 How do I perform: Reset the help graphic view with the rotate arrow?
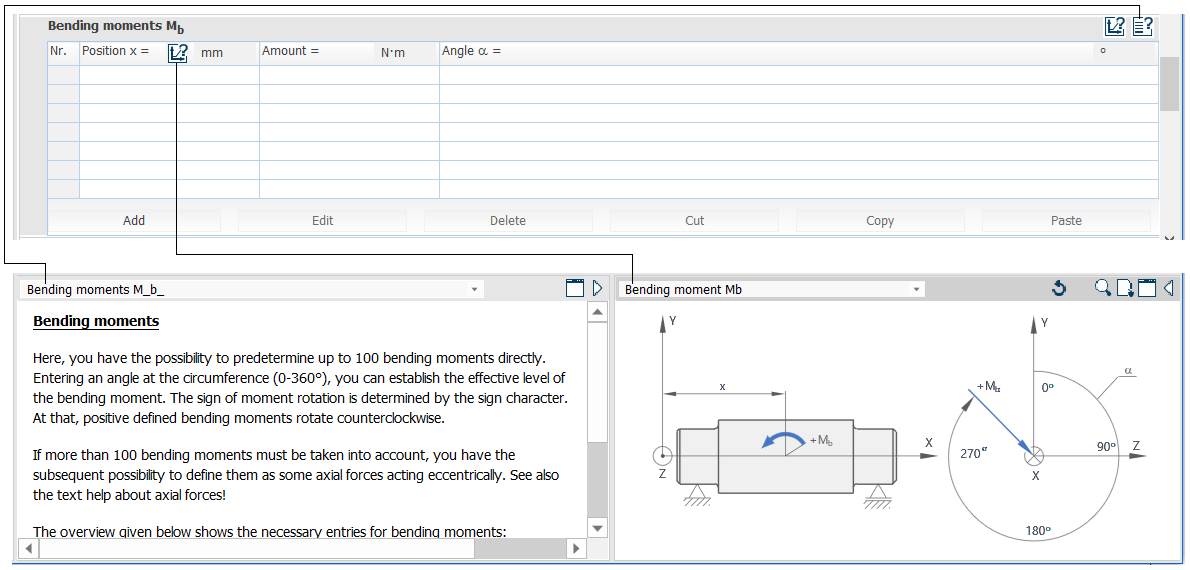pyautogui.click(x=1059, y=288)
